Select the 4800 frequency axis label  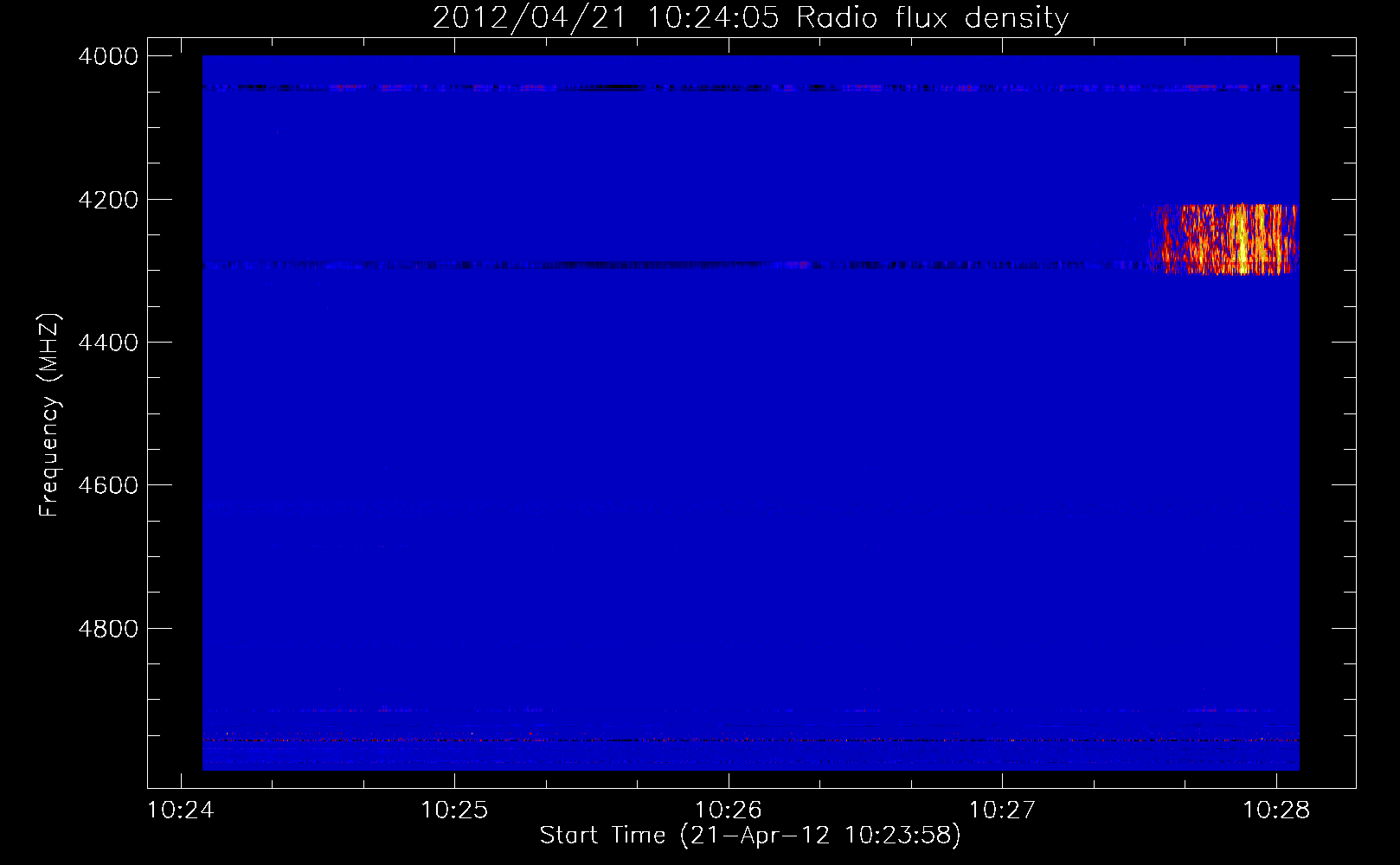point(108,628)
